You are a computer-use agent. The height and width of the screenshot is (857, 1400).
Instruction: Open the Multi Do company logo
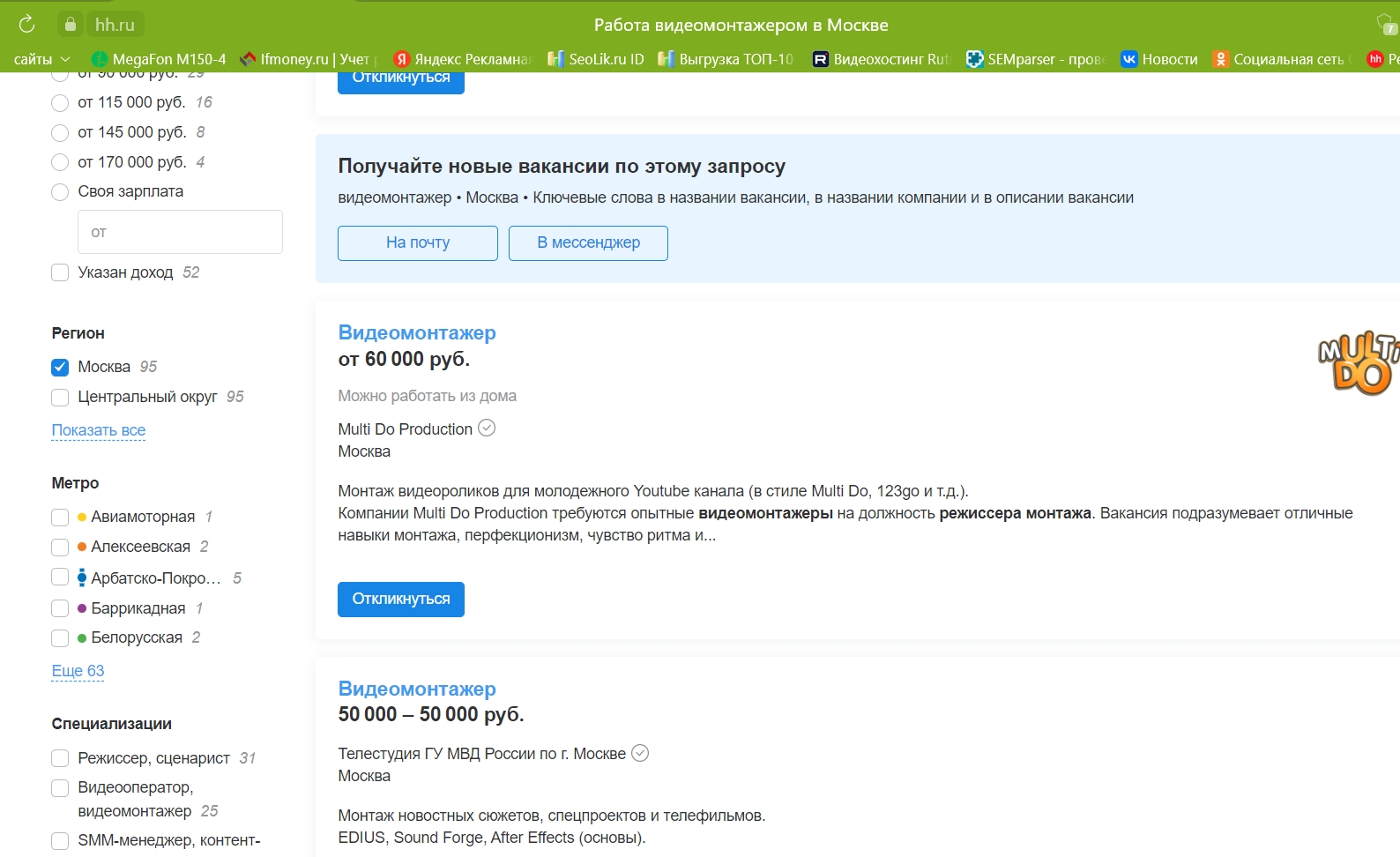pyautogui.click(x=1359, y=362)
